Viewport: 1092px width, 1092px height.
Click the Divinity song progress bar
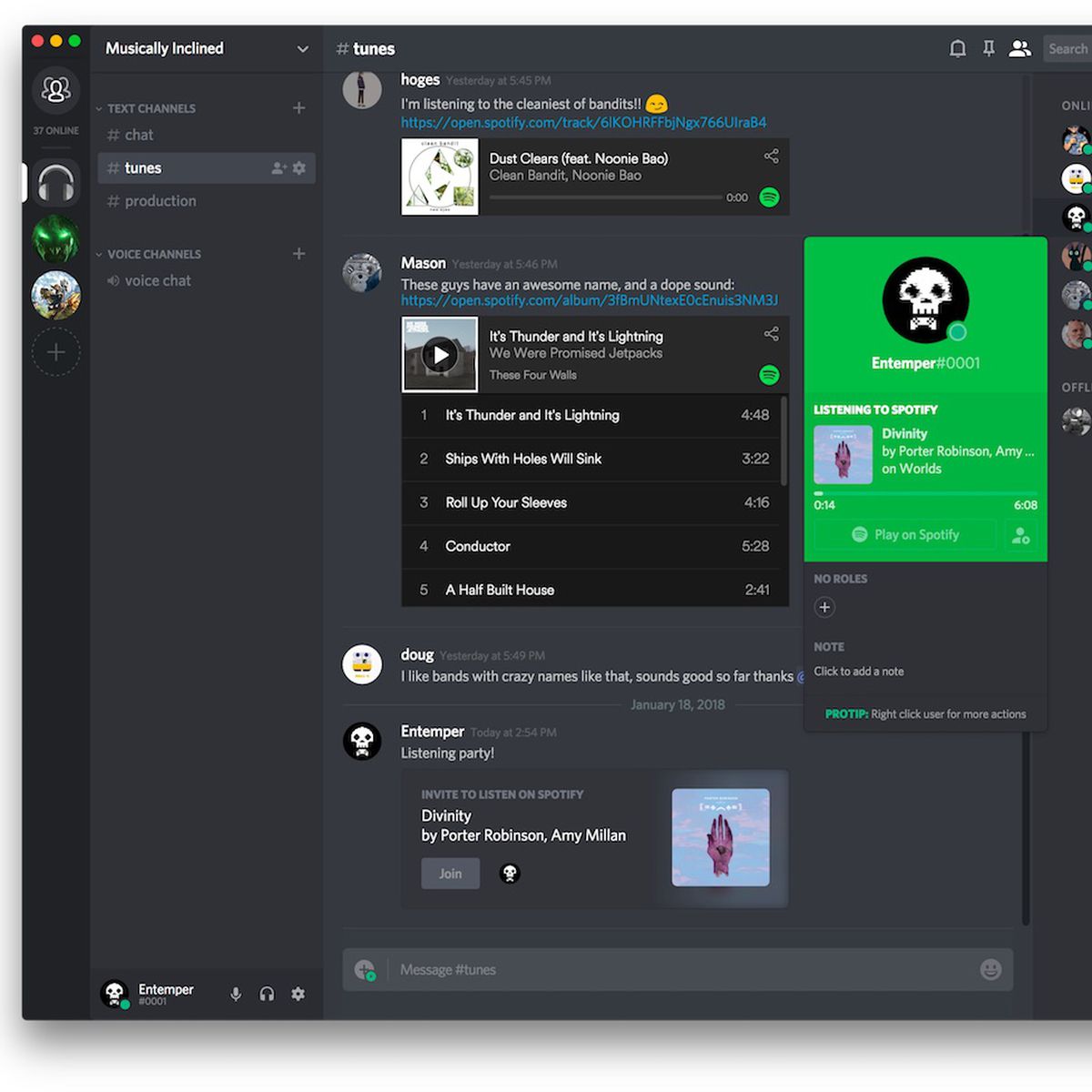point(925,491)
